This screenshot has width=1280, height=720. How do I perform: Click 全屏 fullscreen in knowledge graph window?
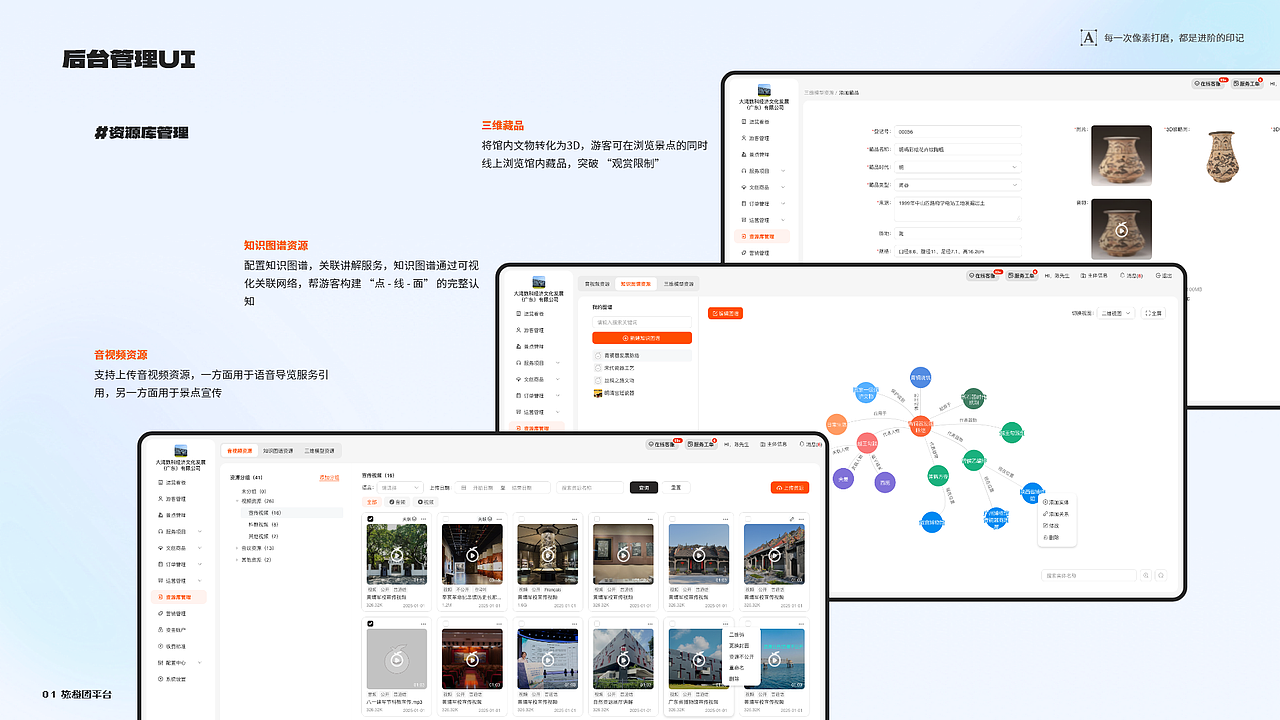click(x=1154, y=313)
